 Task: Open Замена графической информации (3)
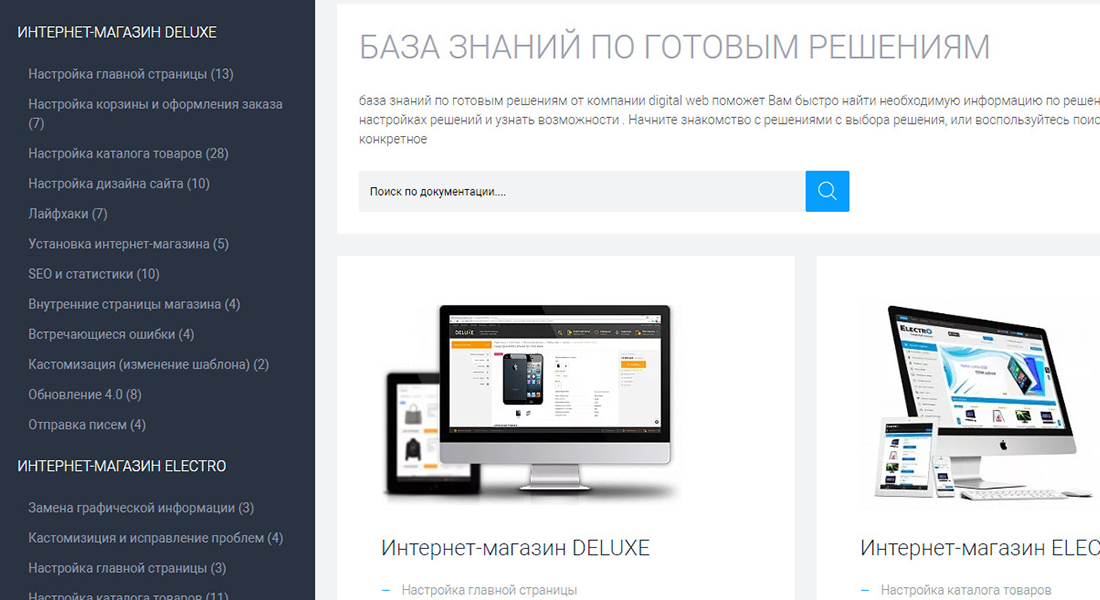141,508
